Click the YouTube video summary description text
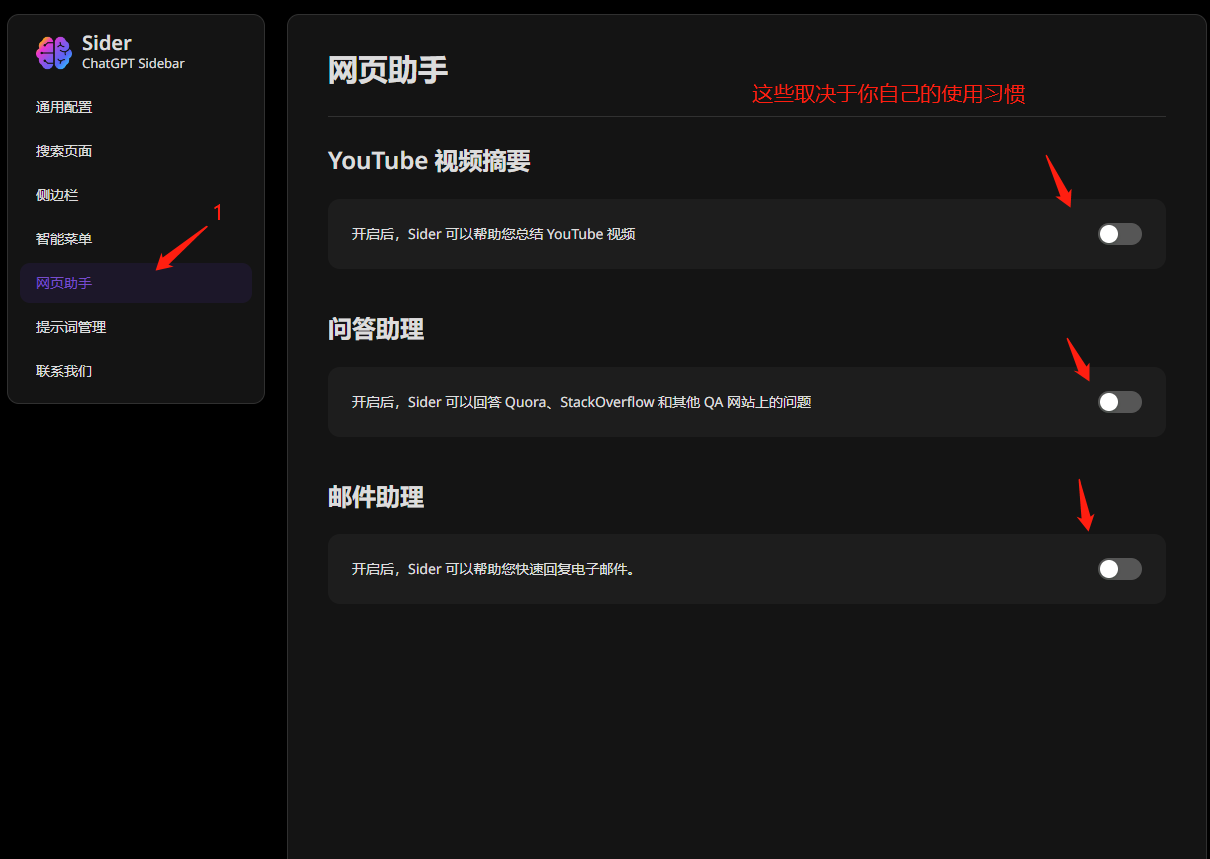This screenshot has height=859, width=1210. pyautogui.click(x=493, y=234)
